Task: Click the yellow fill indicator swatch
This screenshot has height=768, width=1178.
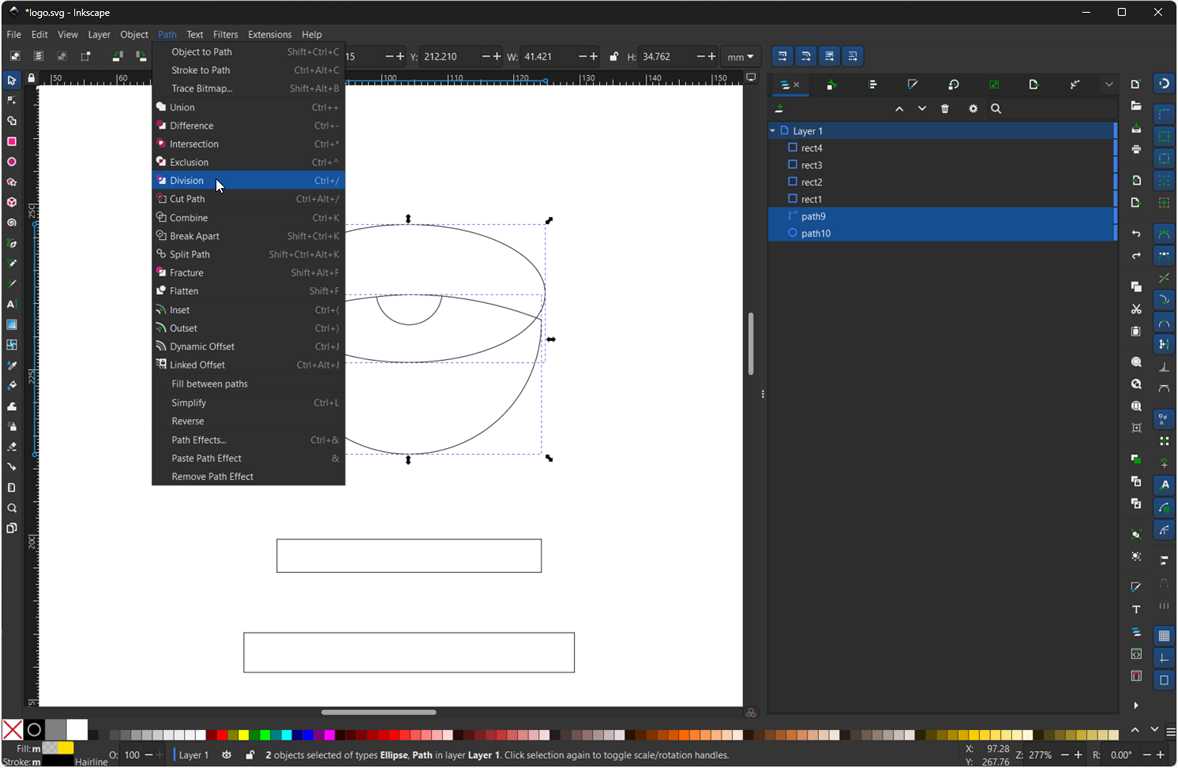Action: pos(65,748)
